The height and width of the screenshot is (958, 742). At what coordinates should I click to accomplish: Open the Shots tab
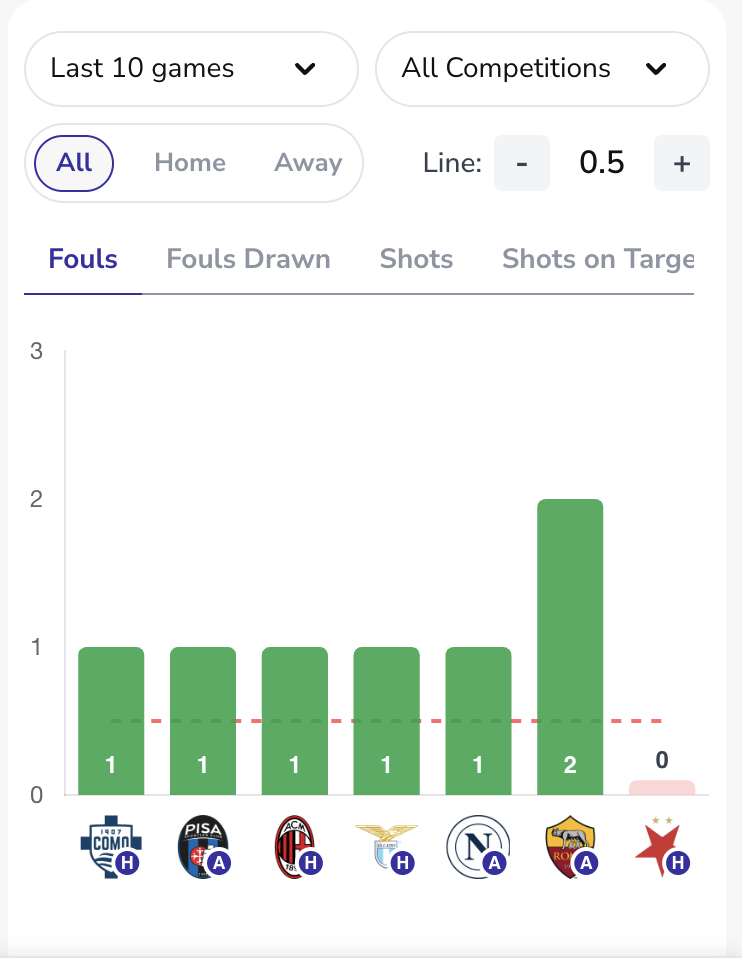coord(416,260)
